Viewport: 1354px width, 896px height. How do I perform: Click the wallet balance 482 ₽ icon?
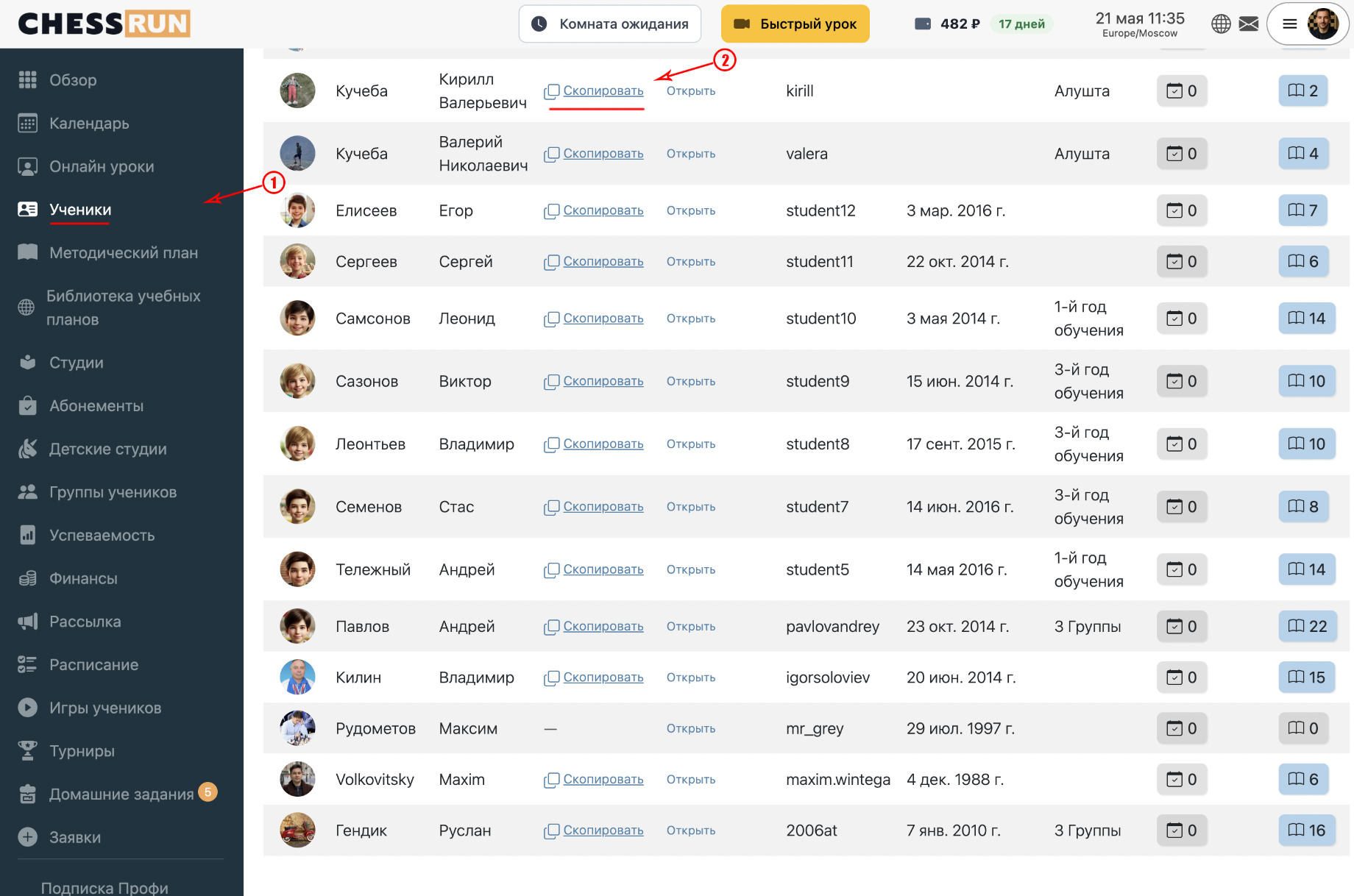923,24
